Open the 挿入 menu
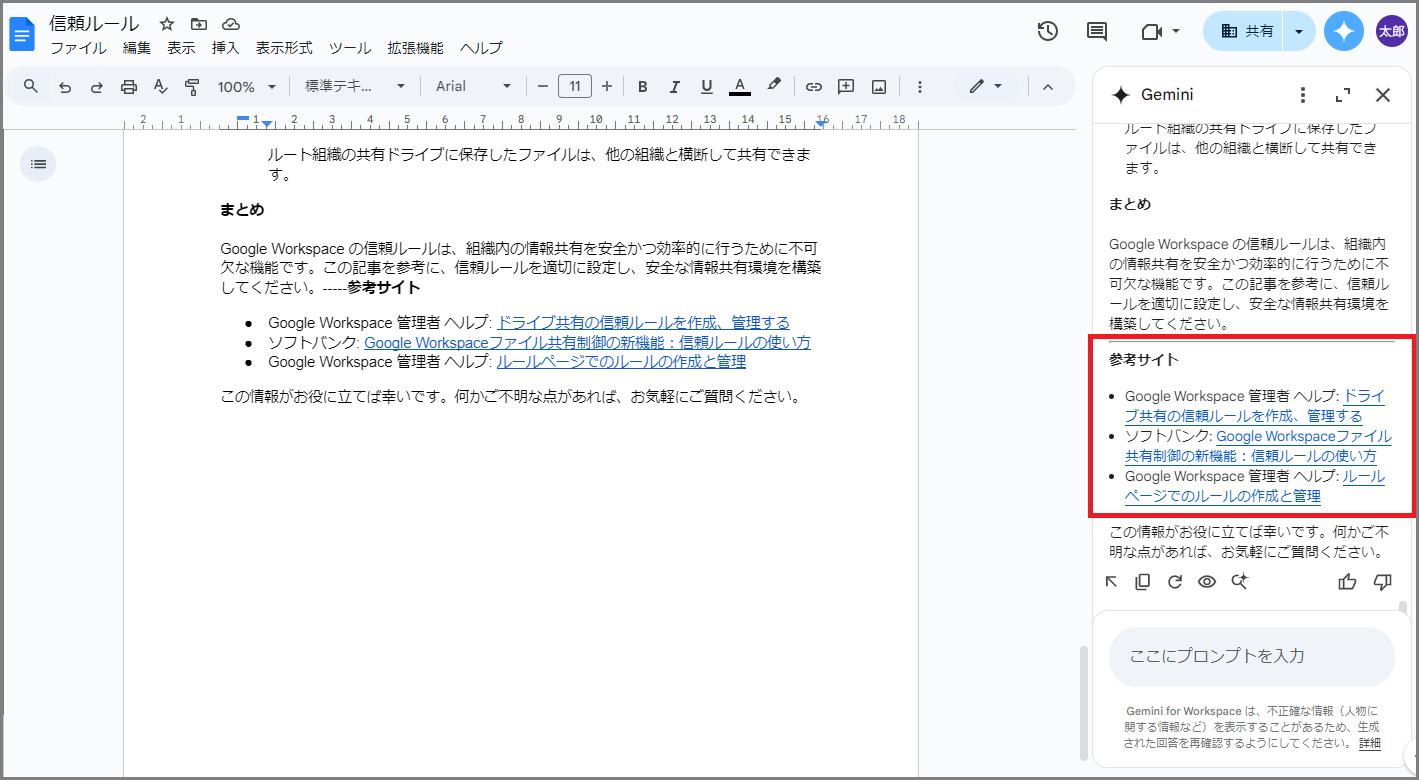The width and height of the screenshot is (1419, 780). [225, 48]
